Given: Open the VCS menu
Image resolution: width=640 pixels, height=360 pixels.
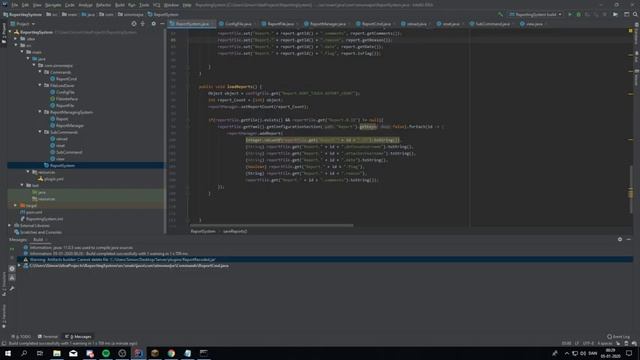Looking at the screenshot, I should click(x=156, y=5).
